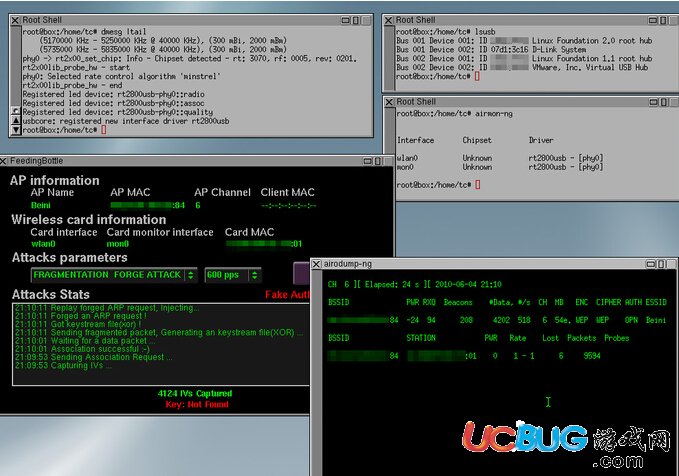This screenshot has width=679, height=476.
Task: Click the 'Driver' column header in airmon-ng output
Action: [541, 140]
